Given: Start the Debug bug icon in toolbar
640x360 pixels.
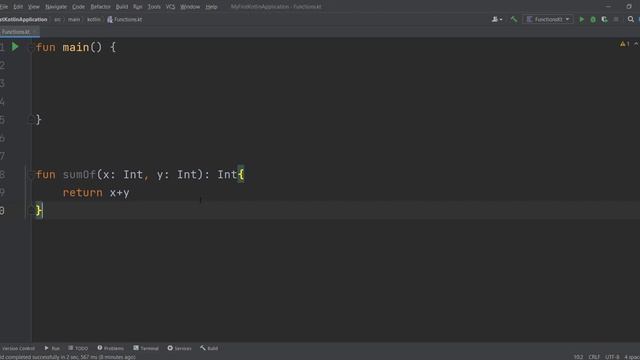Looking at the screenshot, I should click(x=593, y=20).
